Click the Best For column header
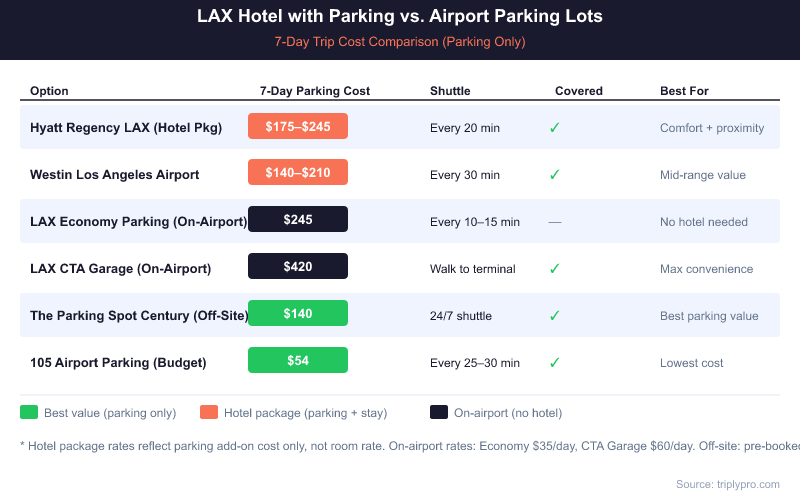Image resolution: width=800 pixels, height=500 pixels. click(x=684, y=91)
